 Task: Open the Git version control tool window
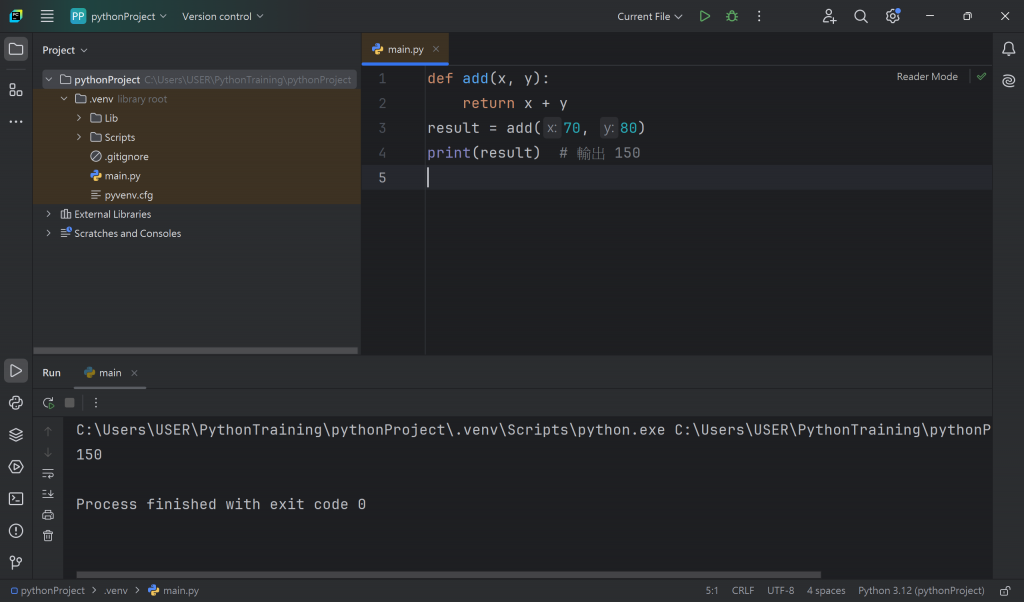[16, 563]
